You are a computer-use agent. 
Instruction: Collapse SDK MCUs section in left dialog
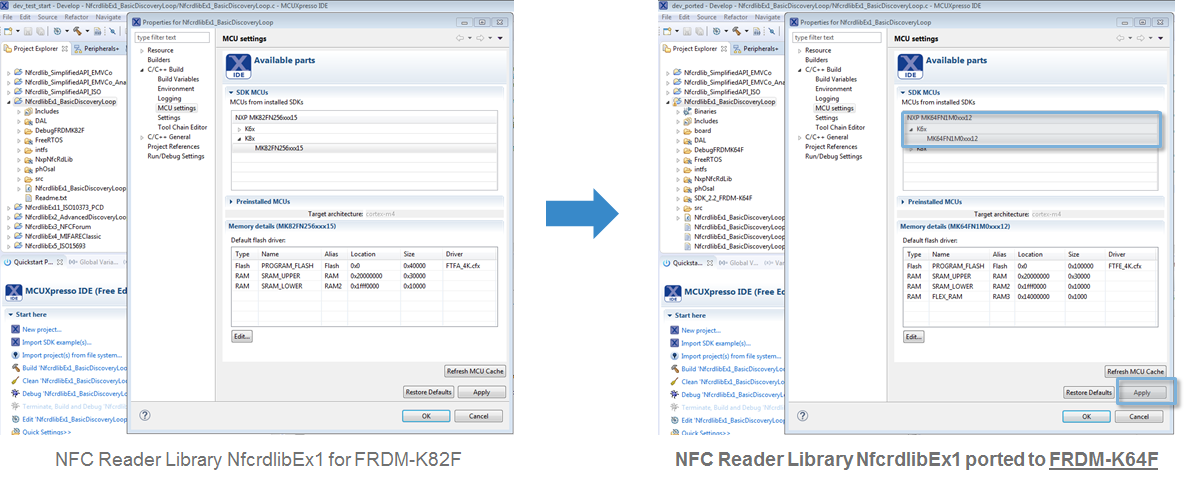(x=230, y=92)
